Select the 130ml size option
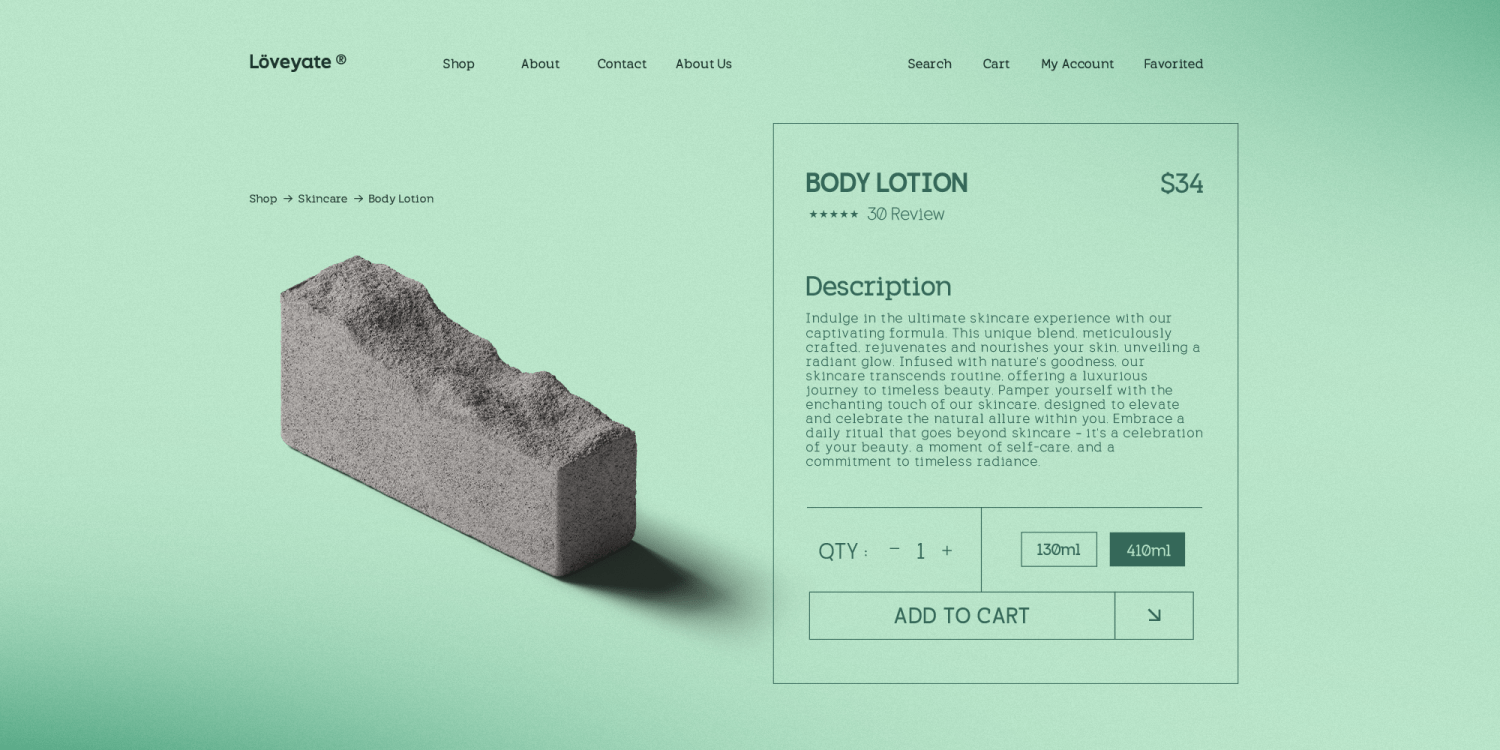The width and height of the screenshot is (1500, 750). coord(1058,549)
